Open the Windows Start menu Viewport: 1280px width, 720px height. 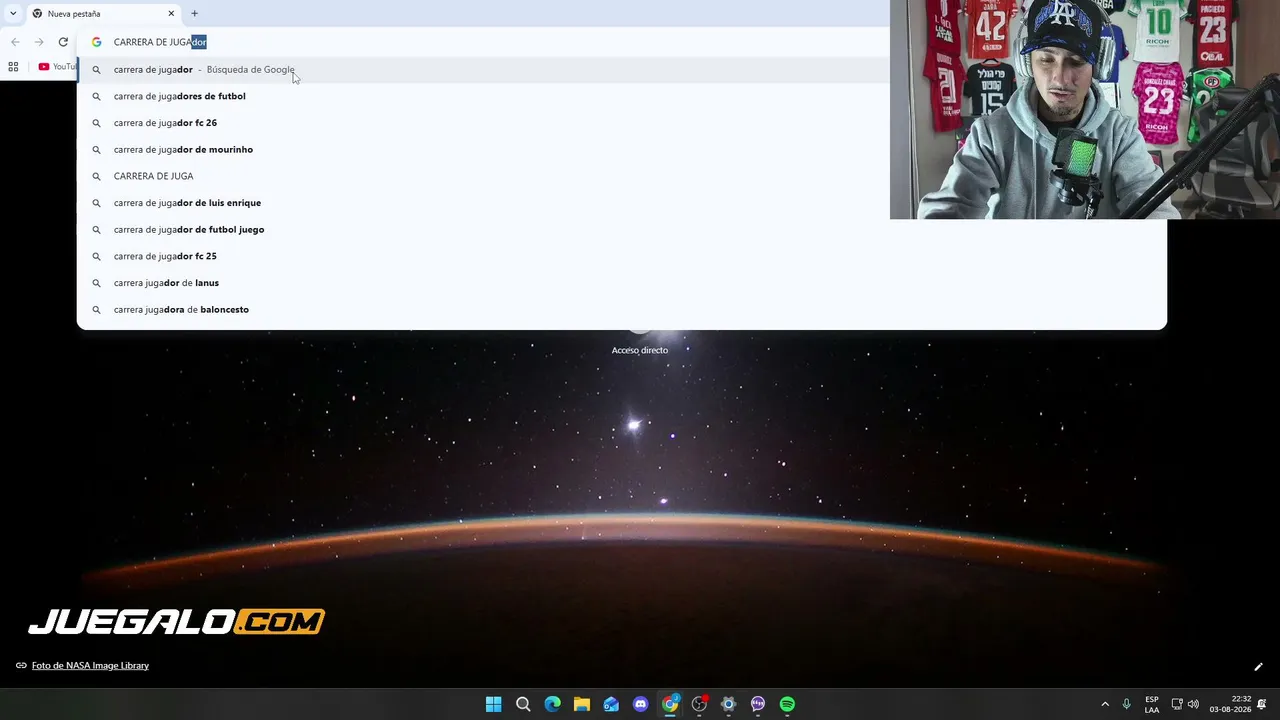point(493,704)
